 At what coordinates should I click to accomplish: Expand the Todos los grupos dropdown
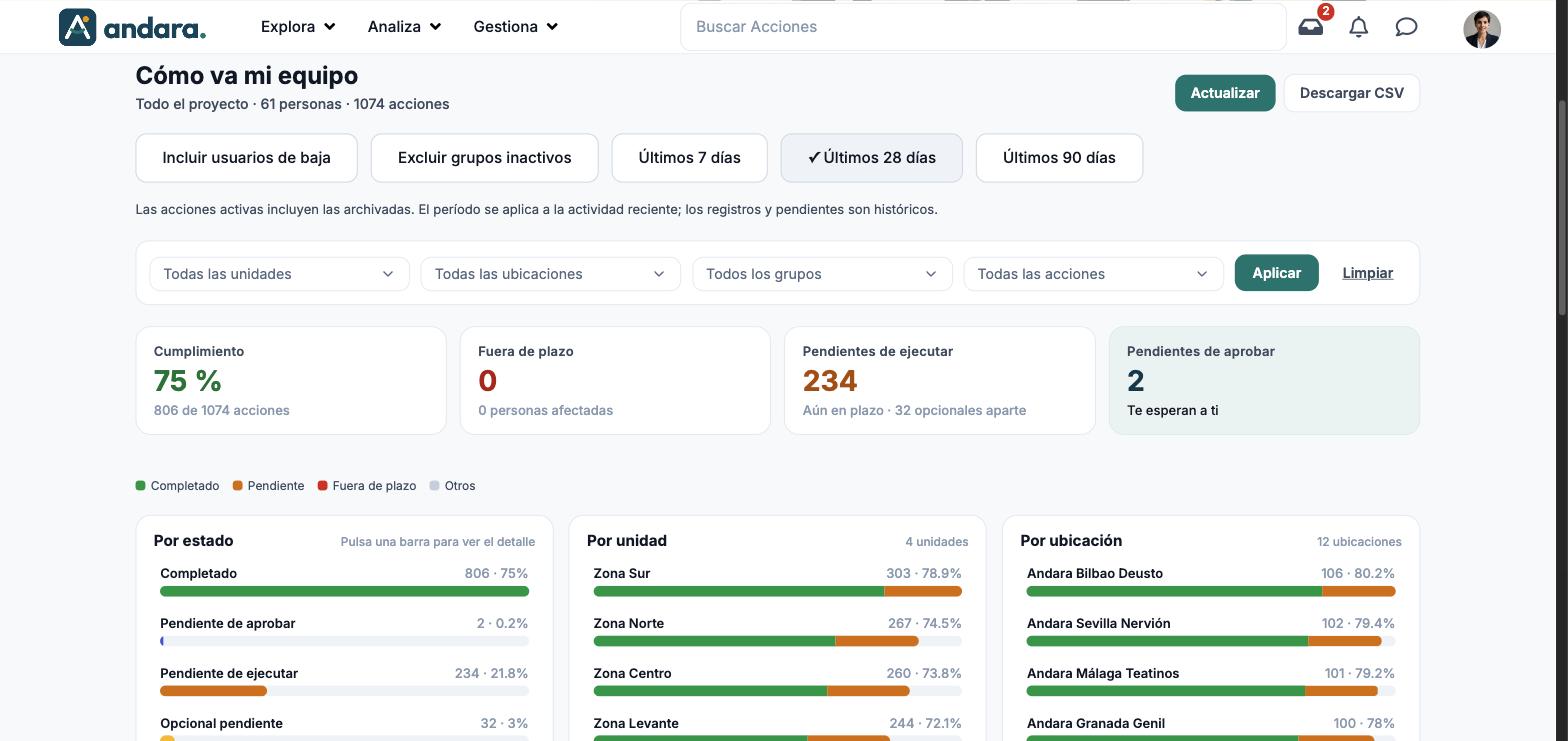tap(822, 274)
